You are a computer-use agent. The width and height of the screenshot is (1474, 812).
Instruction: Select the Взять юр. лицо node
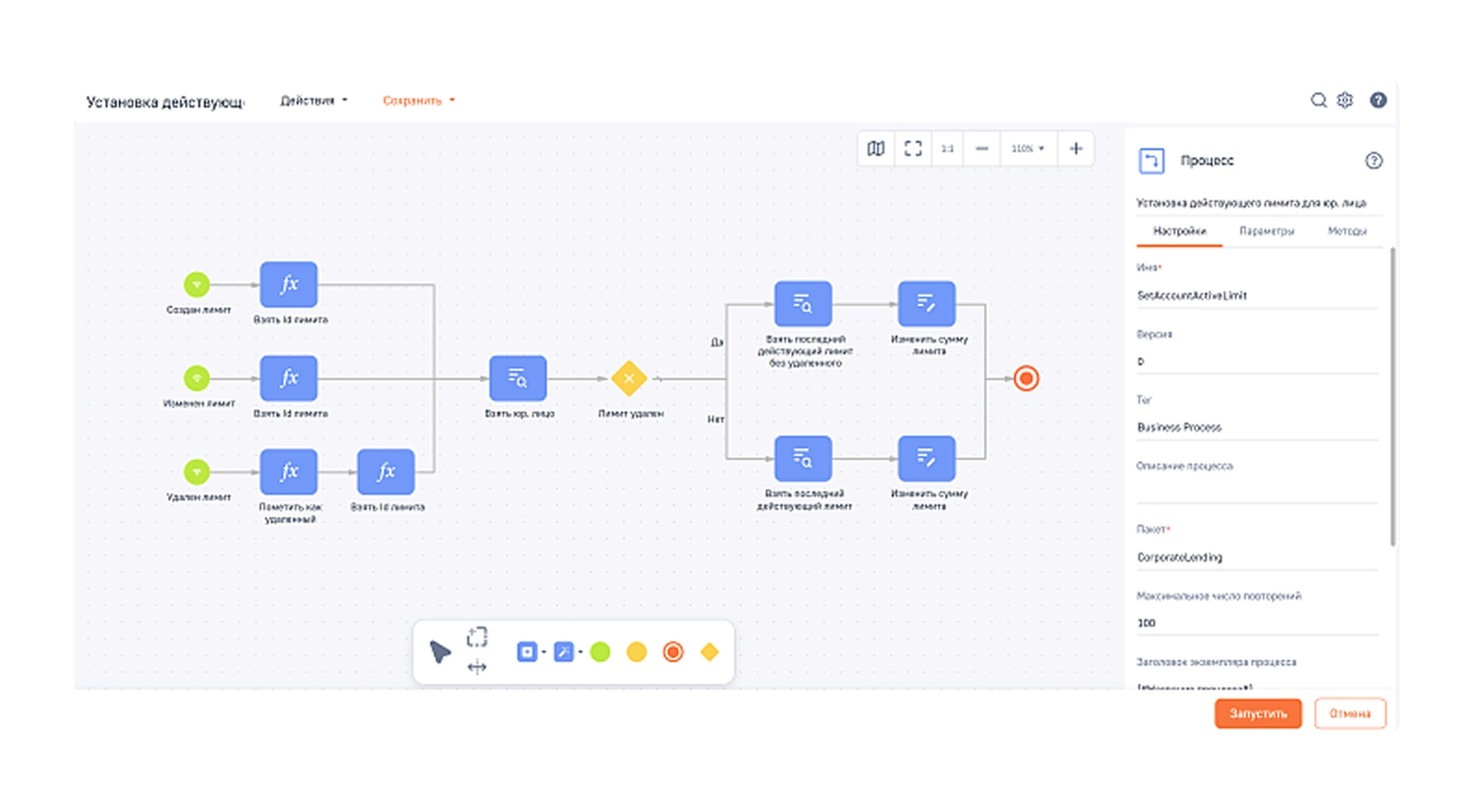518,378
